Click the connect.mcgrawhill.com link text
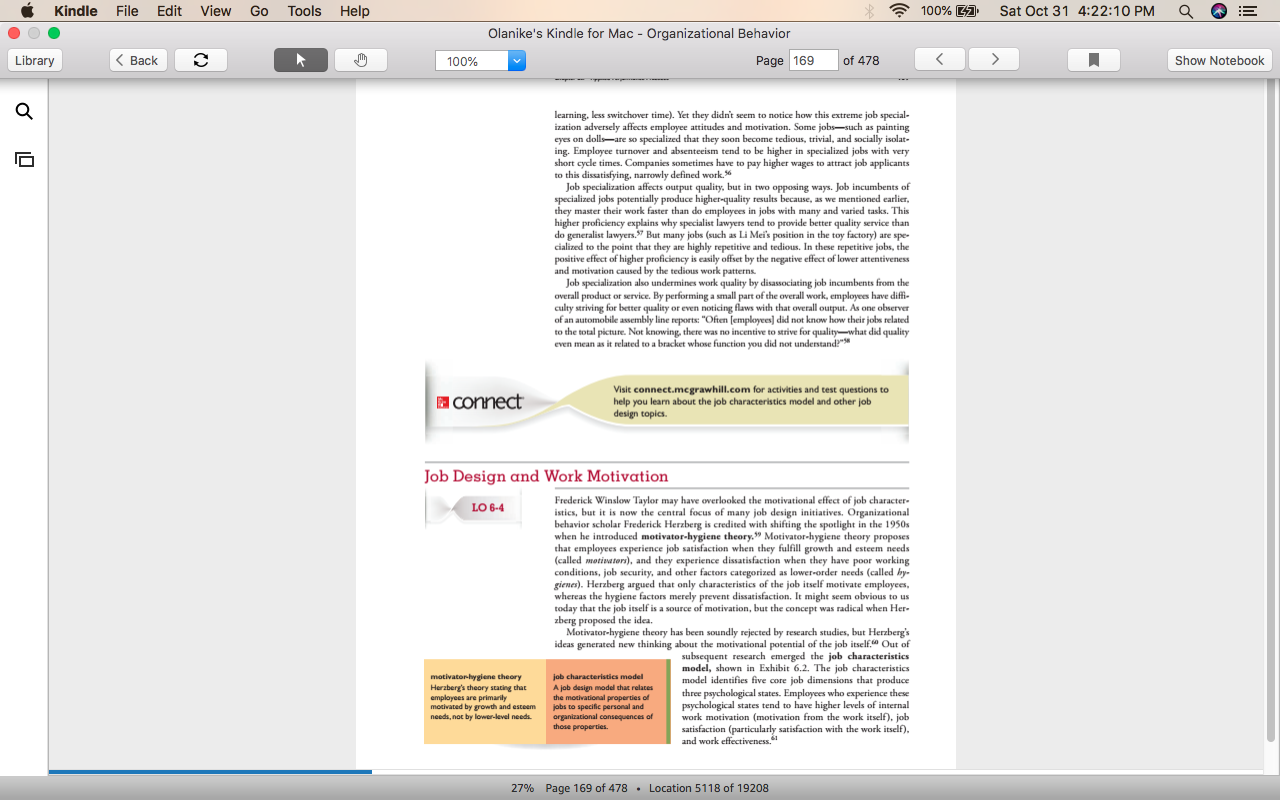The width and height of the screenshot is (1280, 800). (x=691, y=389)
